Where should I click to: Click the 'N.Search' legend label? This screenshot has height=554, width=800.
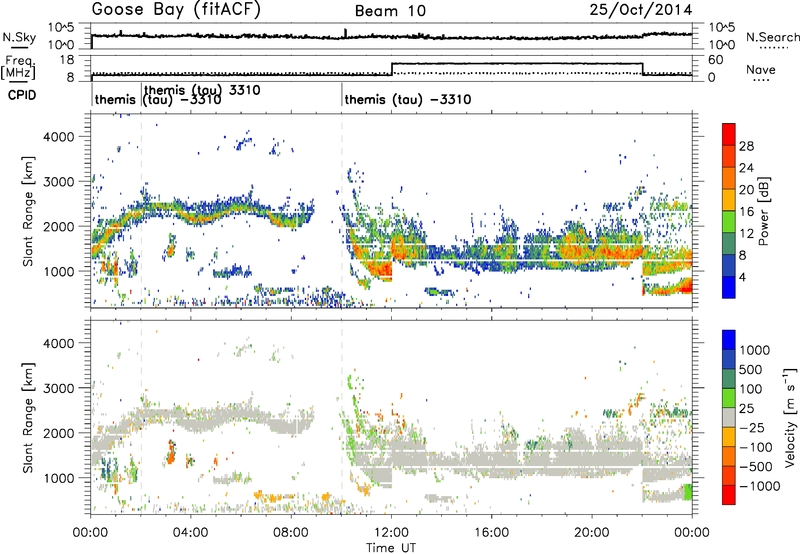[x=772, y=37]
